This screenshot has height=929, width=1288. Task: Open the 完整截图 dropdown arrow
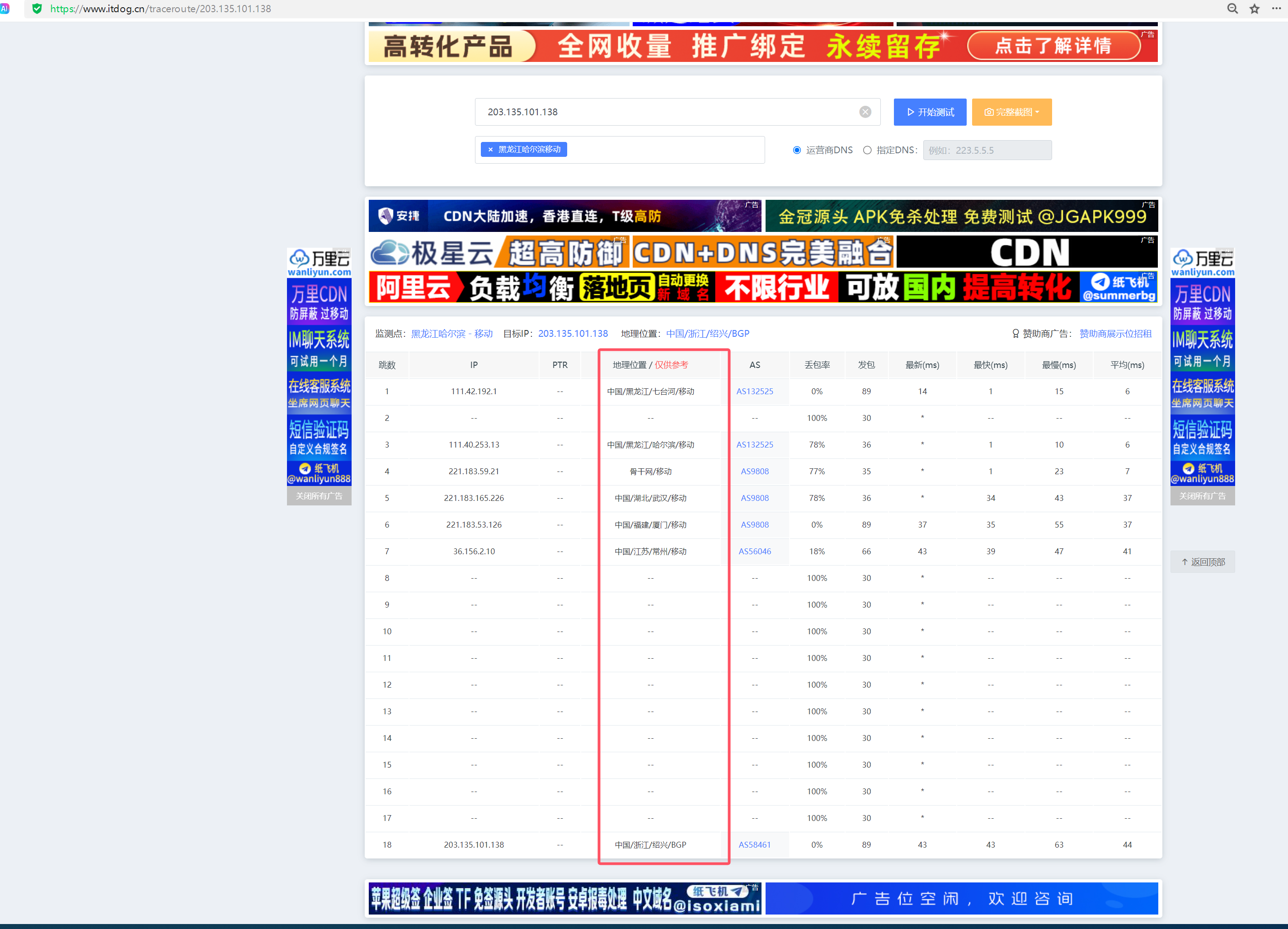point(1039,112)
